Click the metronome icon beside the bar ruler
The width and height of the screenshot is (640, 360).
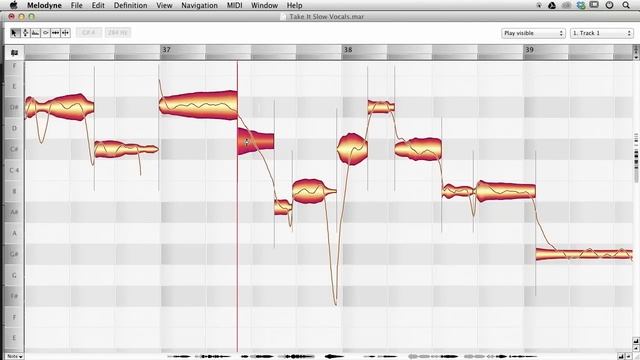pos(14,53)
